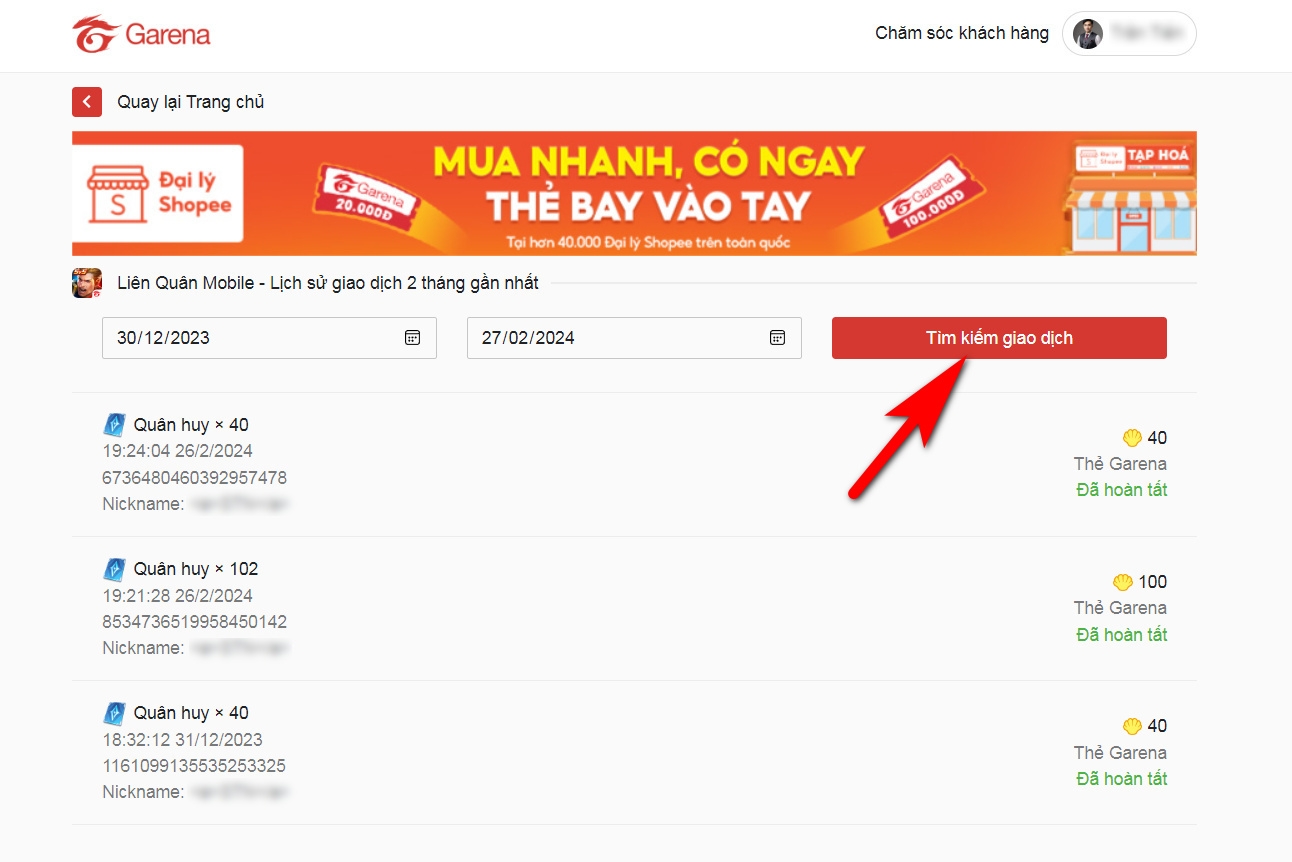The image size is (1292, 862).
Task: Select Quay lại Trang chủ
Action: click(190, 101)
